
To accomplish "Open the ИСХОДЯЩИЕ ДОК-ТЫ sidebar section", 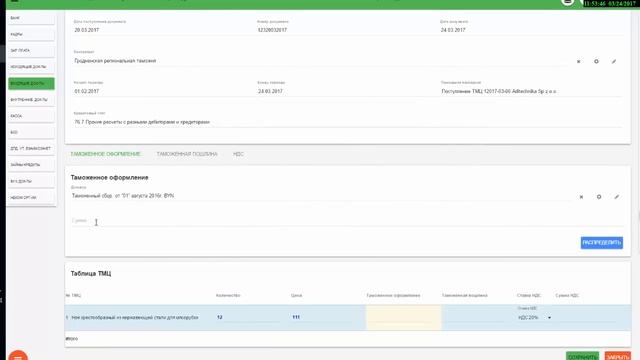I will (31, 67).
